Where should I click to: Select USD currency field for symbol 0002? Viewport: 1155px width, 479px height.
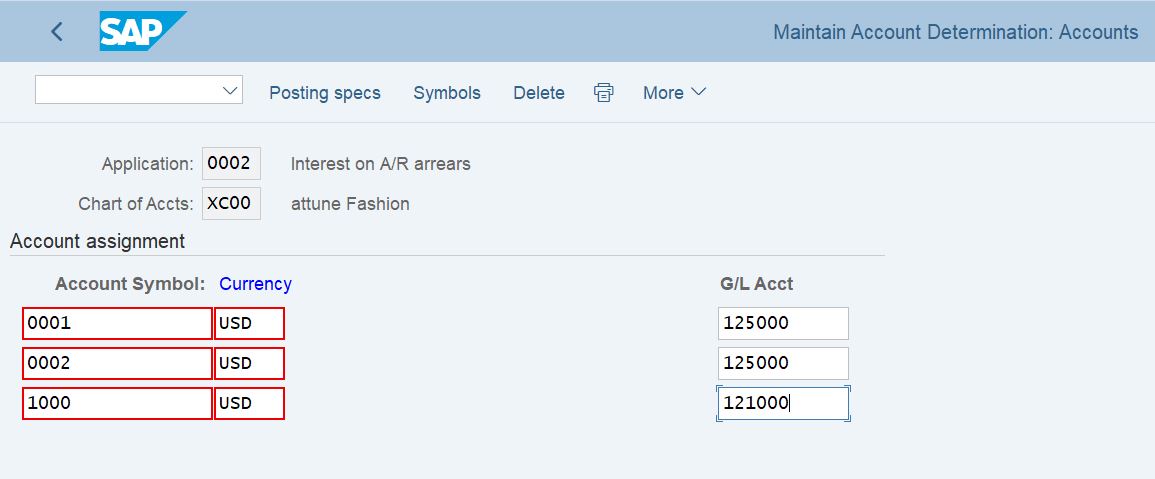[x=249, y=364]
